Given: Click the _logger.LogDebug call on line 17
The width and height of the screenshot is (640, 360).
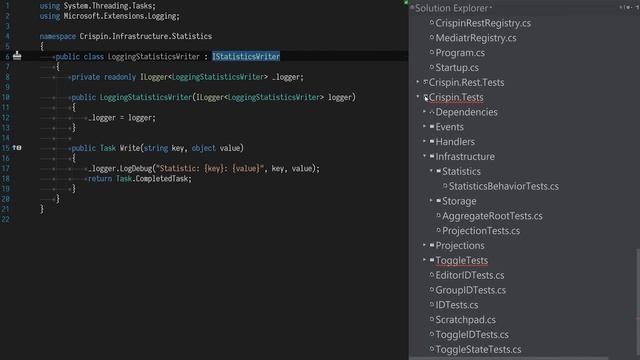Looking at the screenshot, I should 120,168.
